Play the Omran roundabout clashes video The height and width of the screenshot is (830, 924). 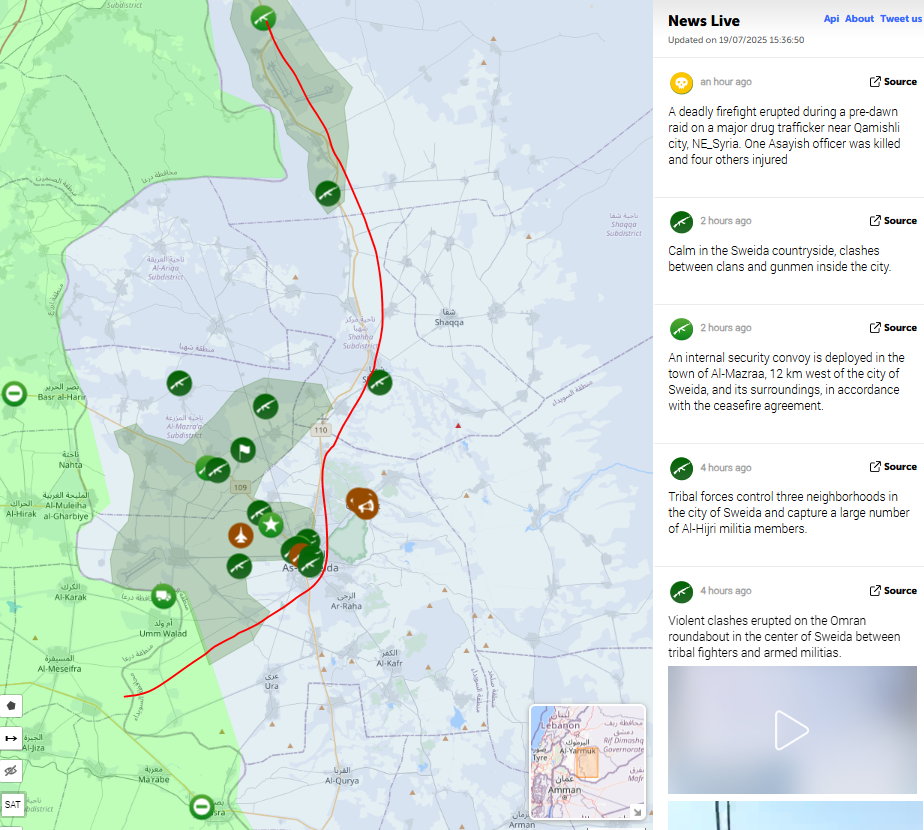(x=791, y=730)
